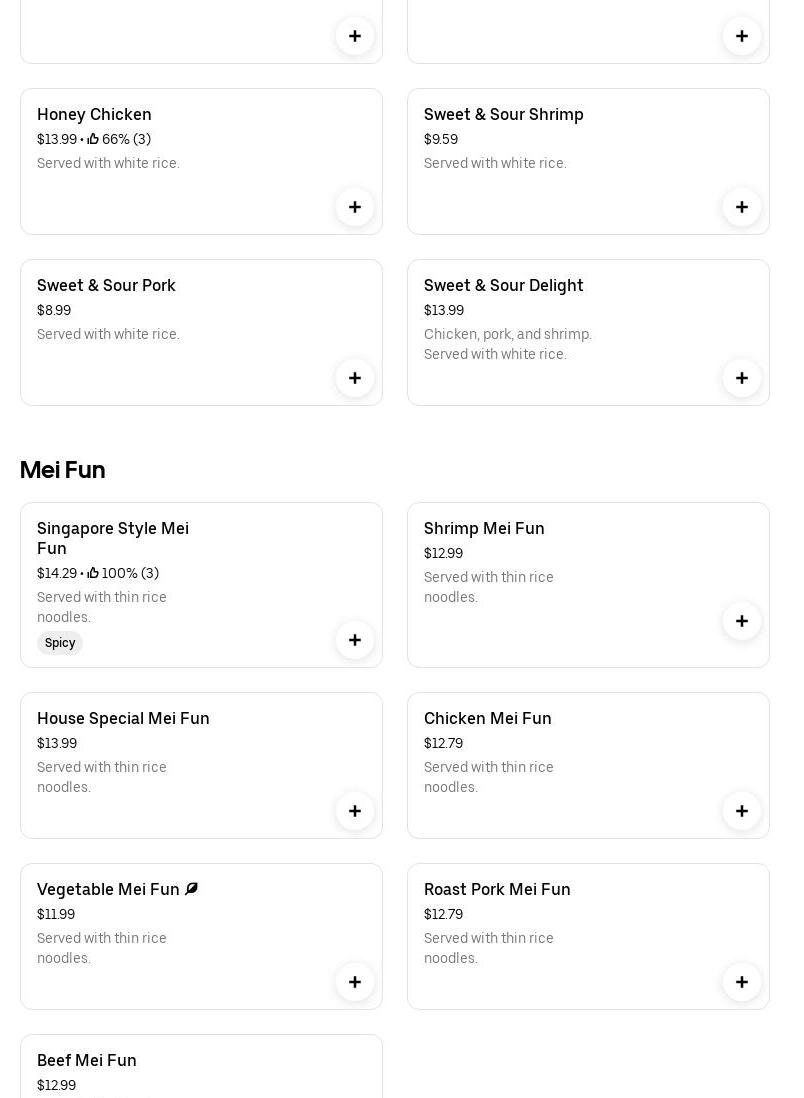Viewport: 804px width, 1098px height.
Task: Select the Singapore Style Mei Fun title
Action: tap(112, 538)
